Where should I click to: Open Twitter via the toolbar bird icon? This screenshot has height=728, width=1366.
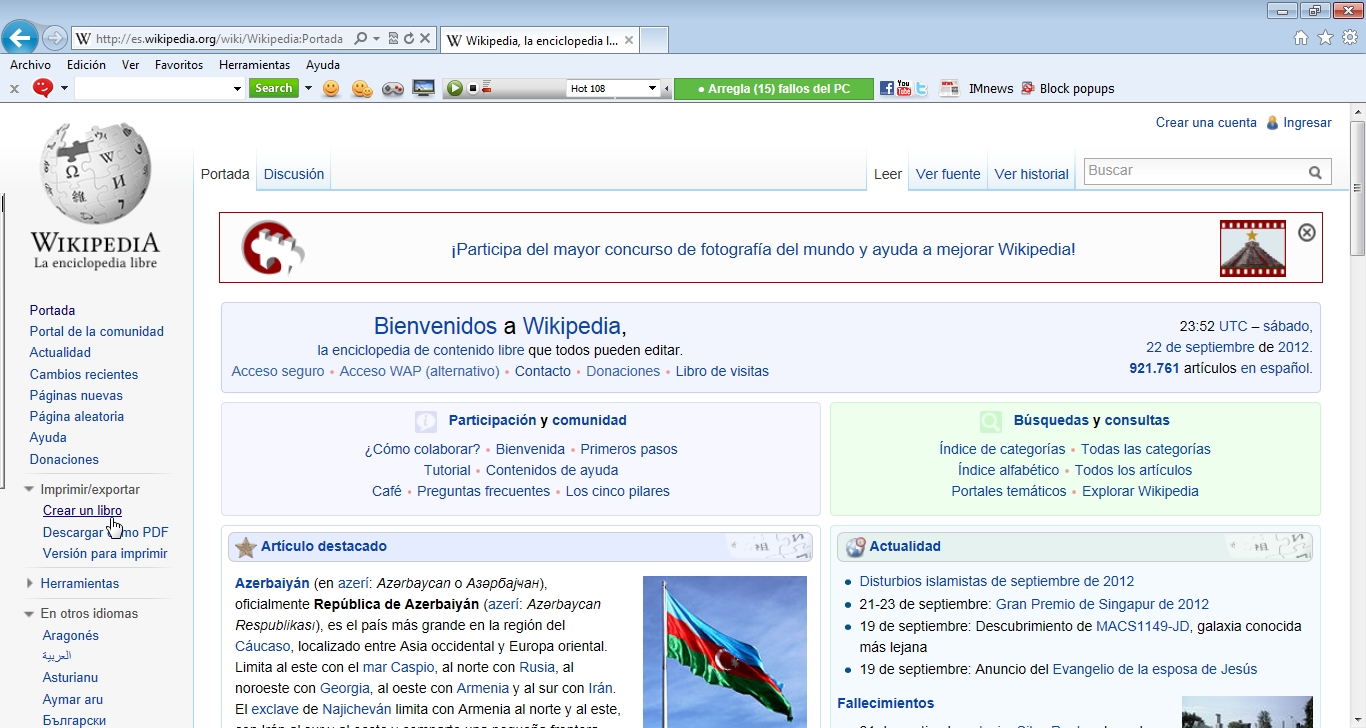coord(921,88)
